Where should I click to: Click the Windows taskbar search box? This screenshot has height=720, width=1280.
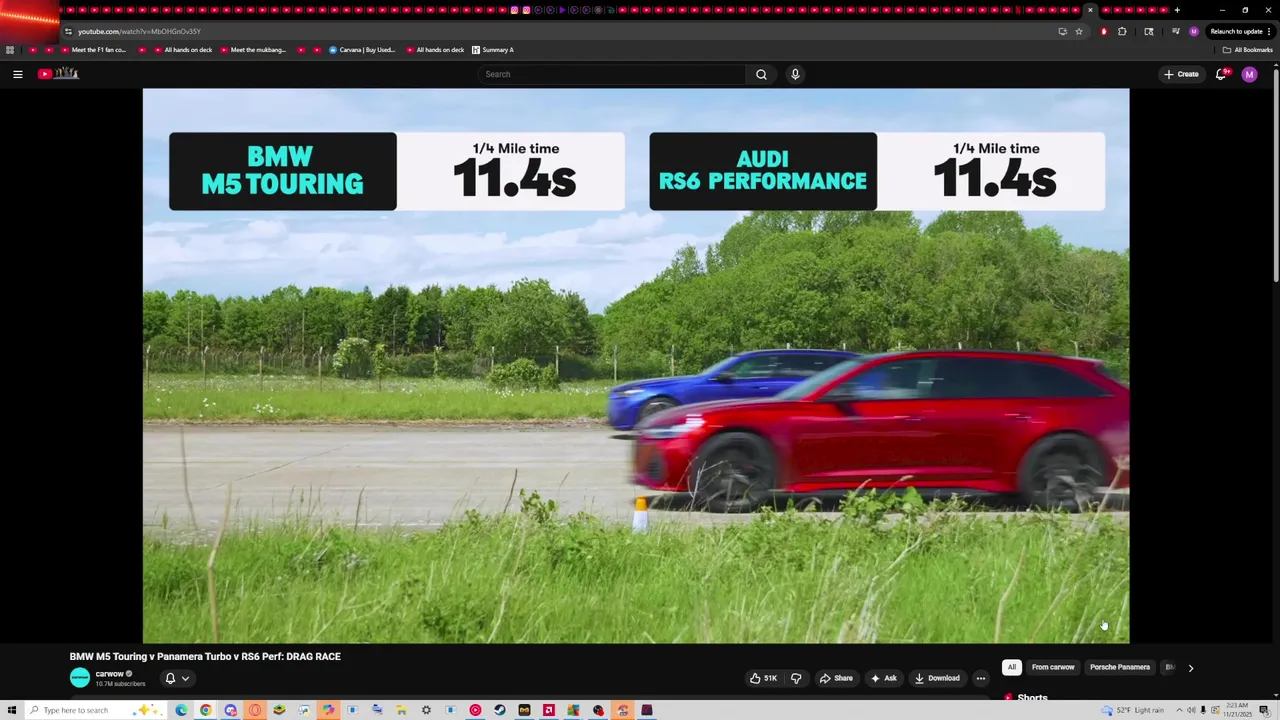pyautogui.click(x=96, y=710)
